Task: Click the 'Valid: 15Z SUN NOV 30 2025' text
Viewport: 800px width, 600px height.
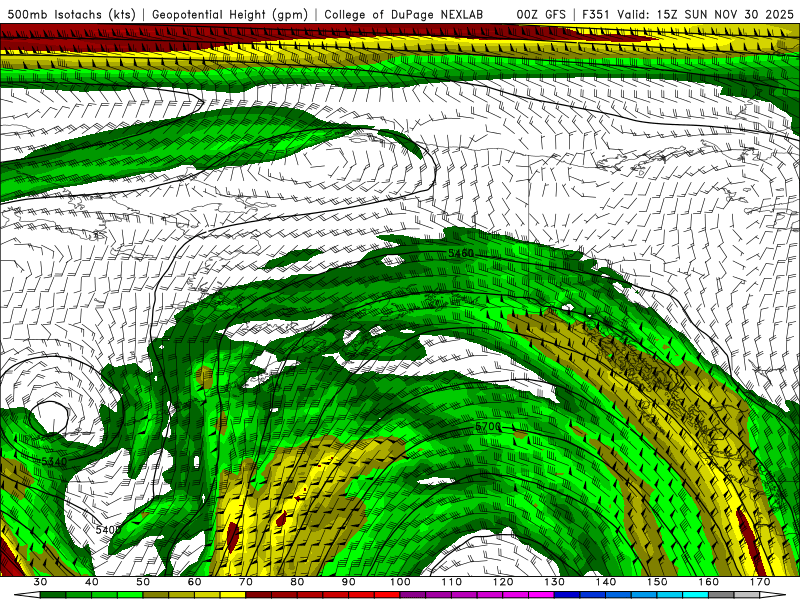Action: (705, 14)
